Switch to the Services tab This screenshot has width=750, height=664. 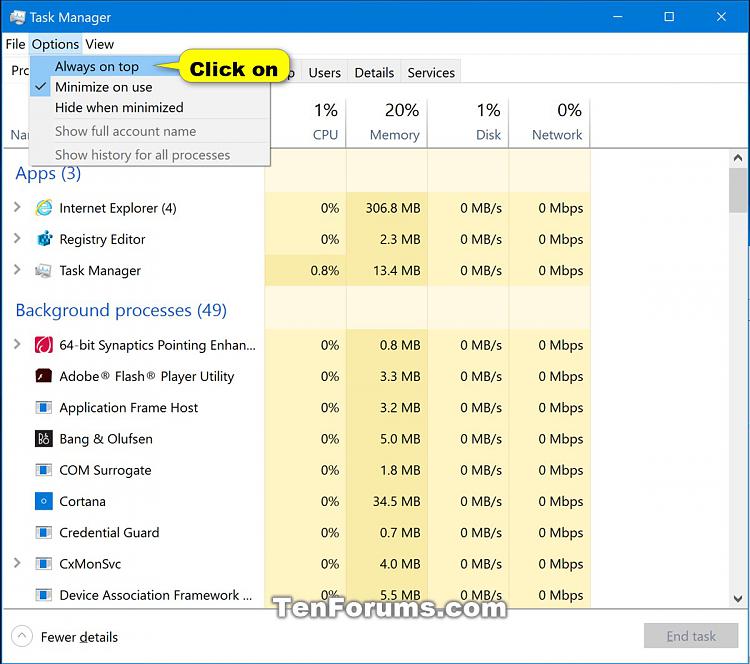pos(431,73)
